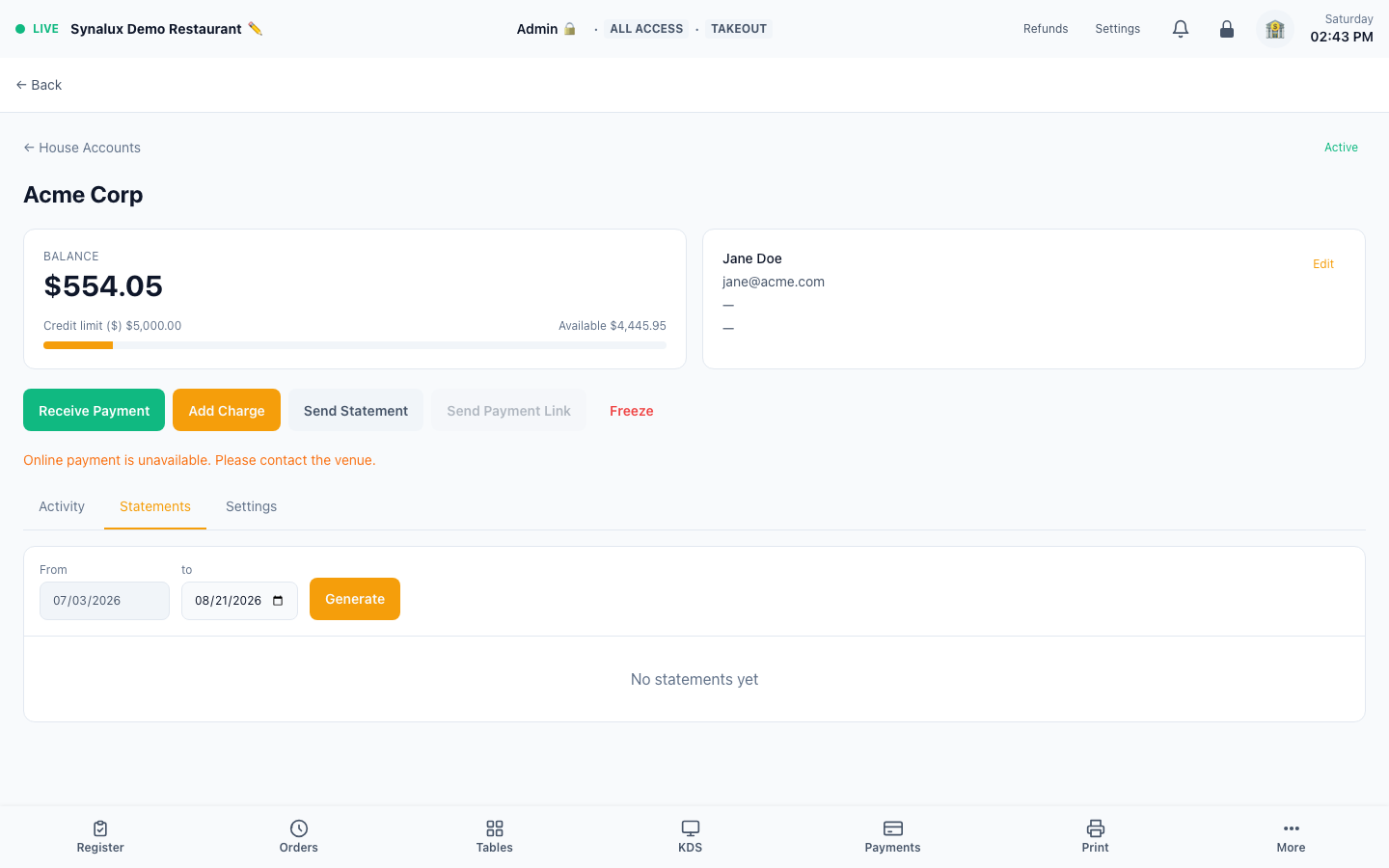Open the bank avatar icon
The height and width of the screenshot is (868, 1389).
click(x=1275, y=29)
